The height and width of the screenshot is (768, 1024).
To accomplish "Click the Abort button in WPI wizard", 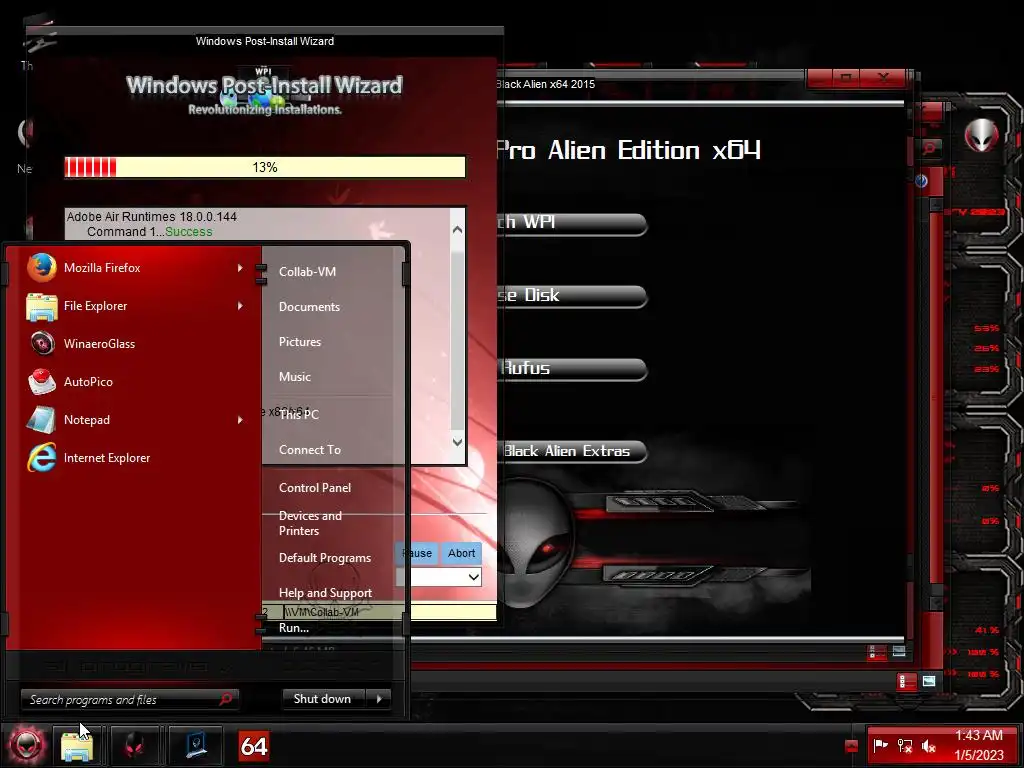I will [x=462, y=553].
